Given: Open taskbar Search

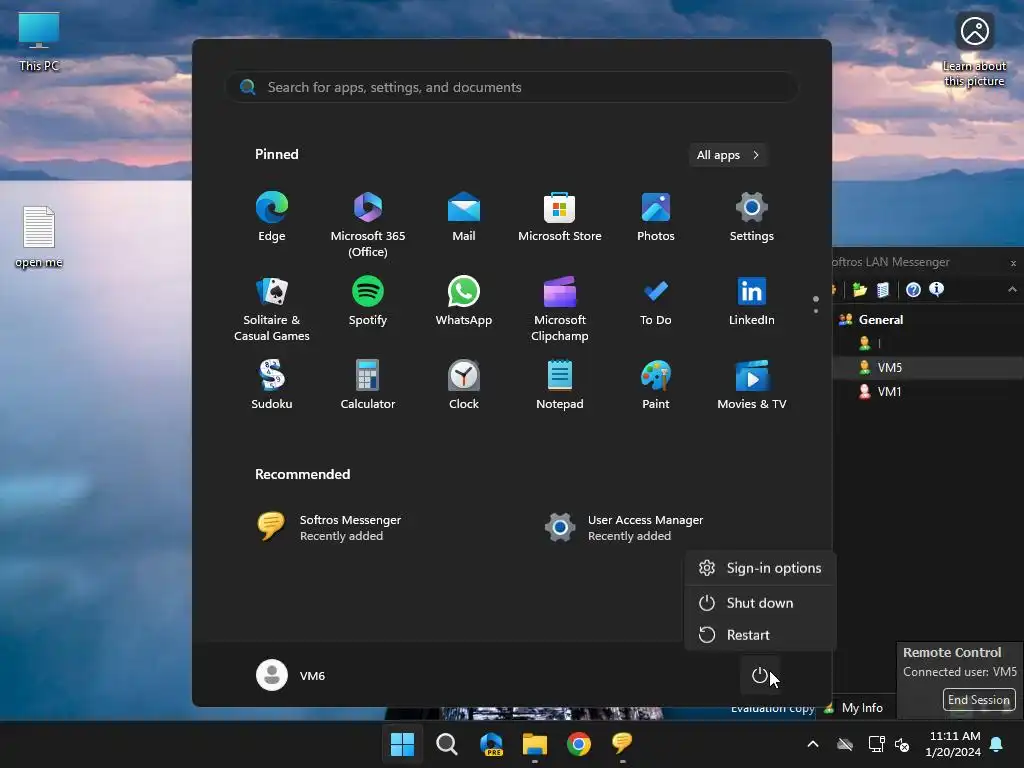Looking at the screenshot, I should [447, 744].
